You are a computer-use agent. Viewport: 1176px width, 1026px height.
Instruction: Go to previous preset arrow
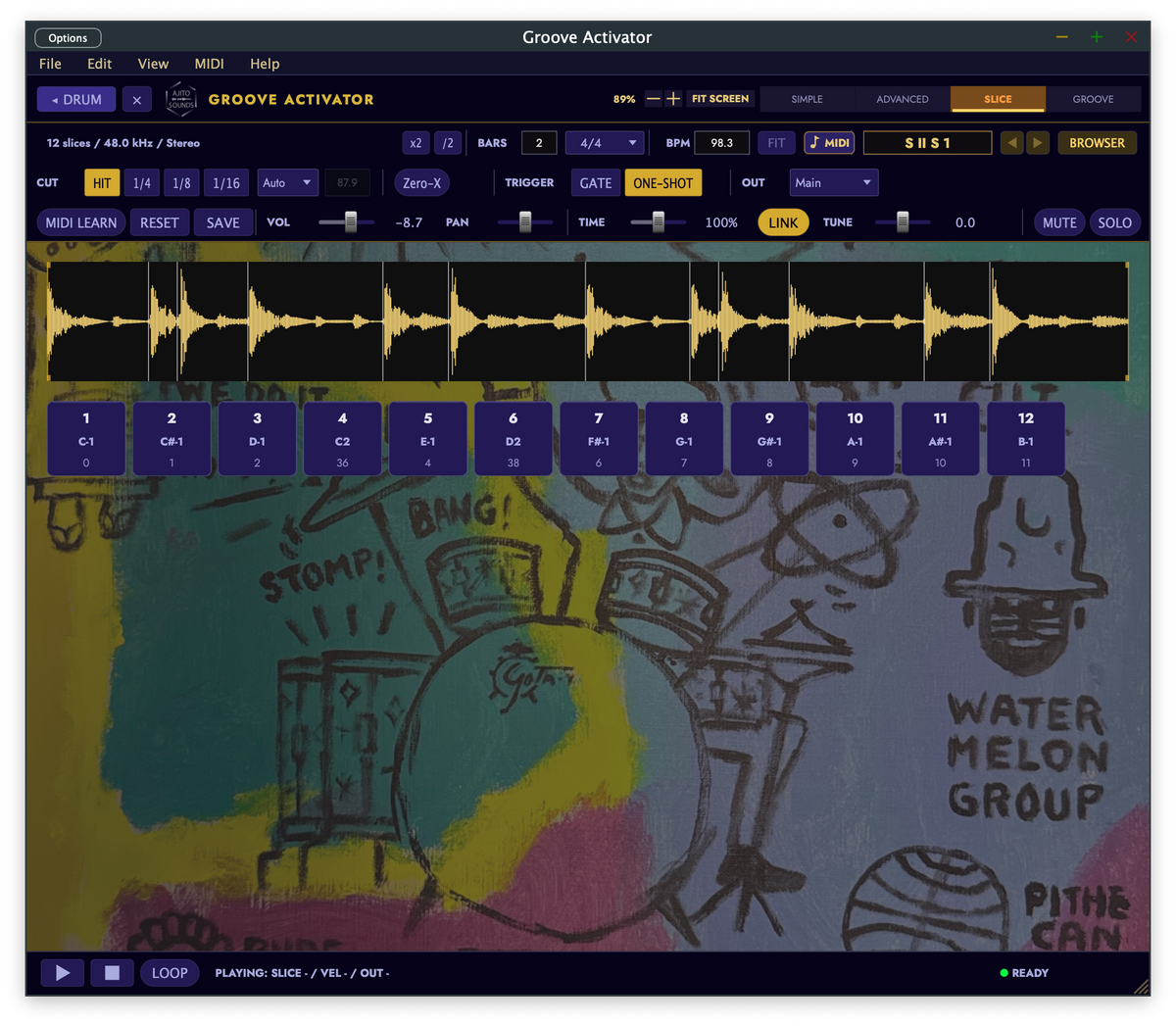tap(1012, 143)
